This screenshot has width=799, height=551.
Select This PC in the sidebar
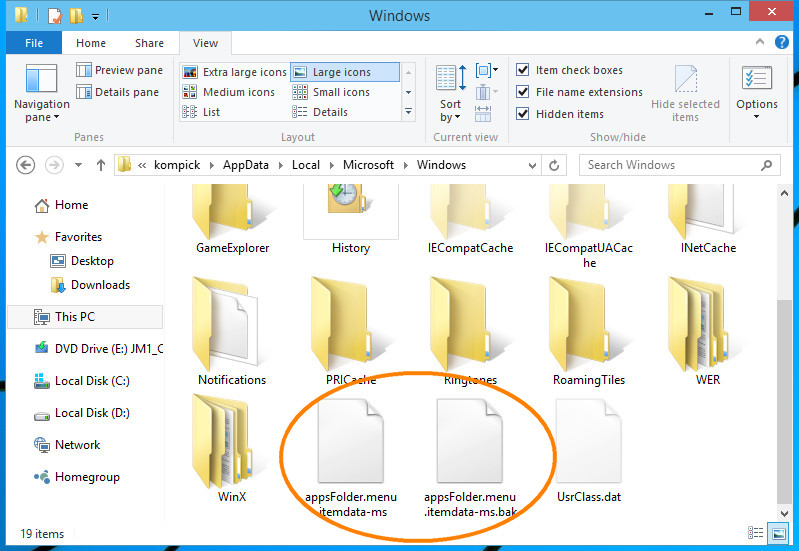(85, 317)
